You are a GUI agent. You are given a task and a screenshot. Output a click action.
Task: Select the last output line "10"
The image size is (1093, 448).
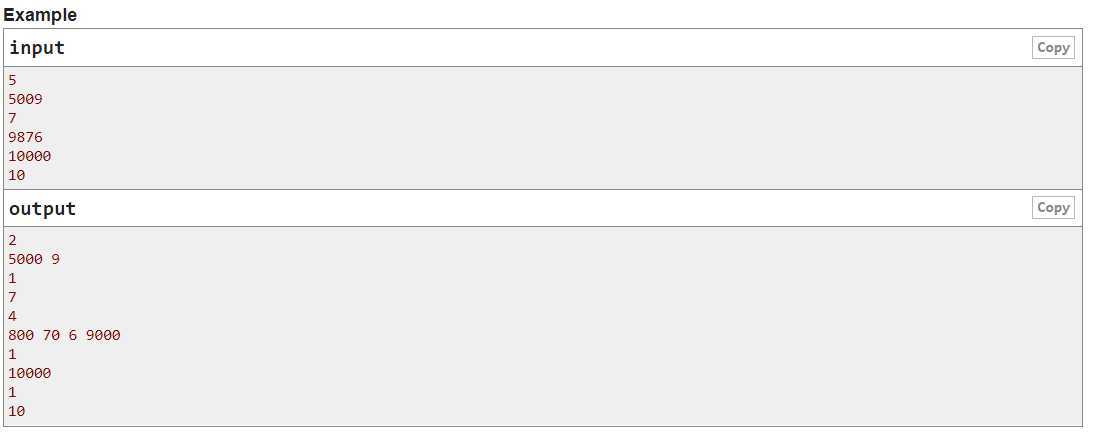(17, 410)
